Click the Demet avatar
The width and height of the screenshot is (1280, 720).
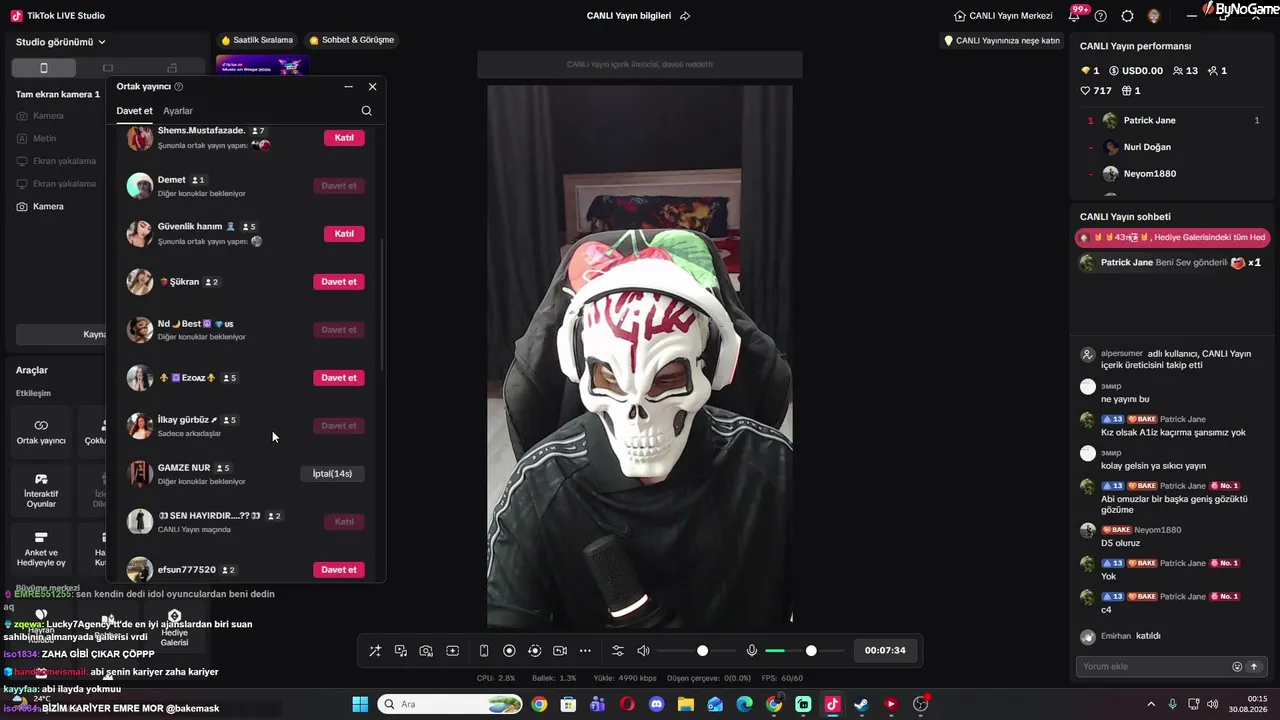pos(140,186)
